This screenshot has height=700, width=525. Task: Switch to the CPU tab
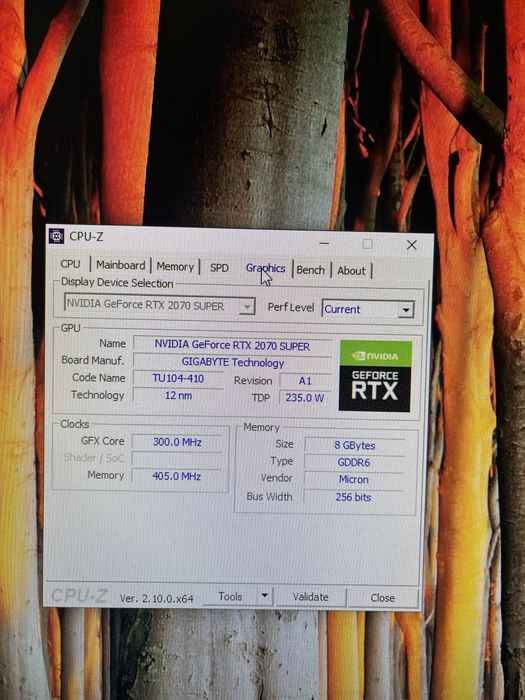tap(70, 264)
